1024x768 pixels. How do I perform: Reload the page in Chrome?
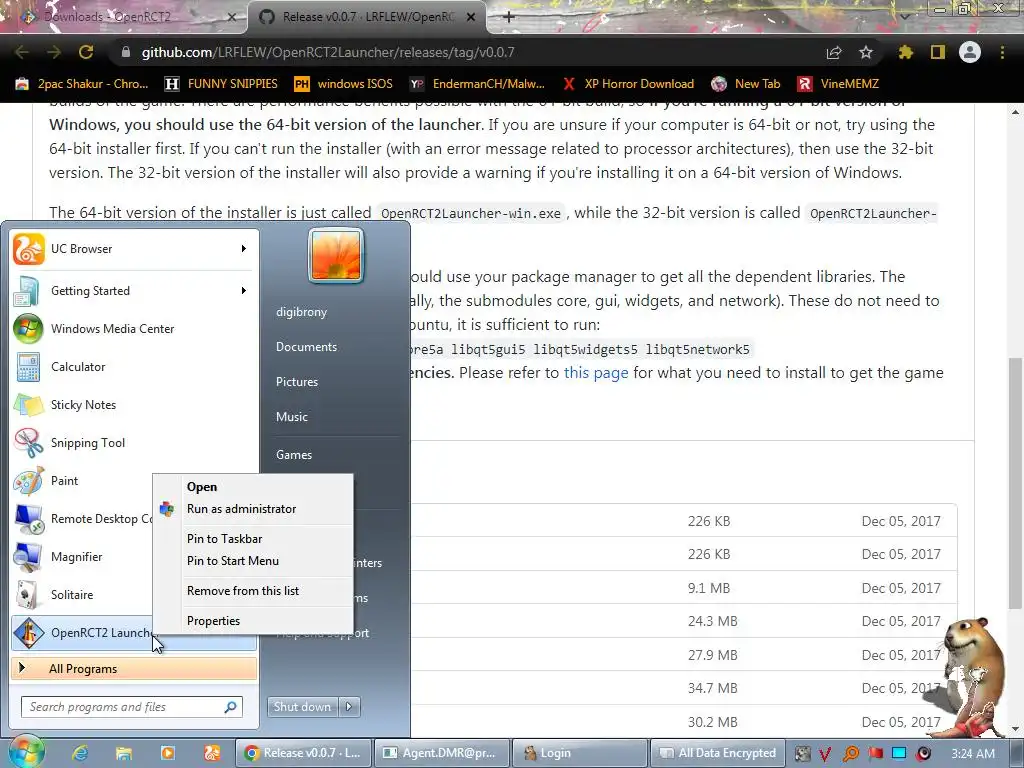pos(86,52)
